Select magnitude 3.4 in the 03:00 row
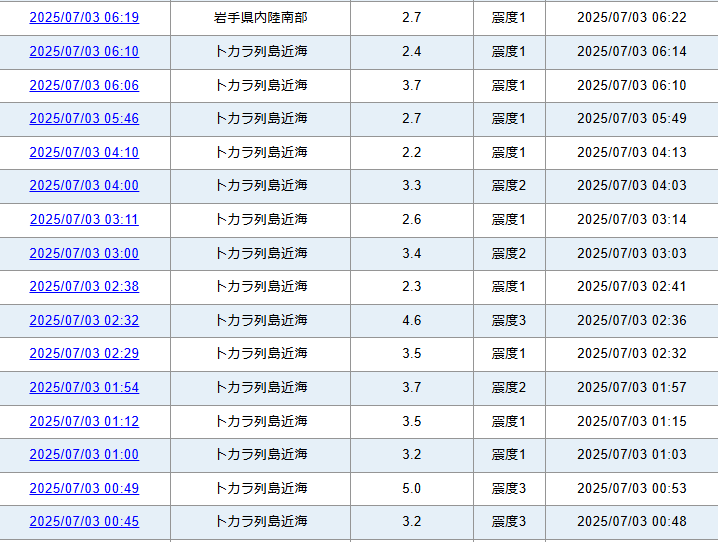Screen dimensions: 718x542 [x=412, y=253]
